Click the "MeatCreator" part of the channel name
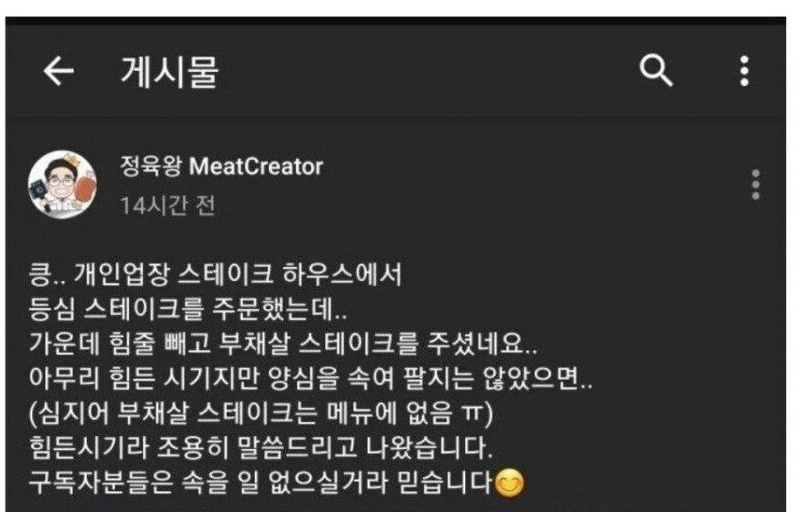This screenshot has height=512, width=810. click(x=256, y=166)
